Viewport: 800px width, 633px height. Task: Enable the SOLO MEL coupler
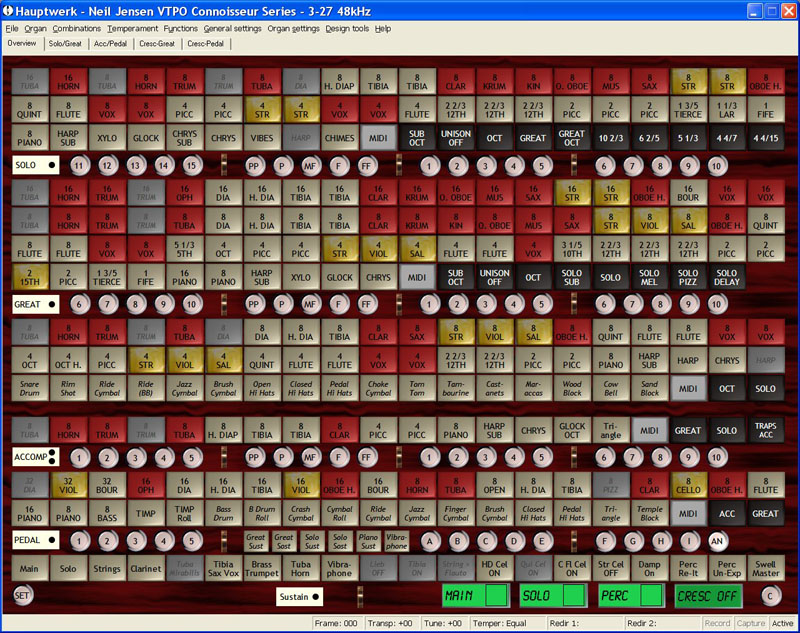(x=649, y=277)
